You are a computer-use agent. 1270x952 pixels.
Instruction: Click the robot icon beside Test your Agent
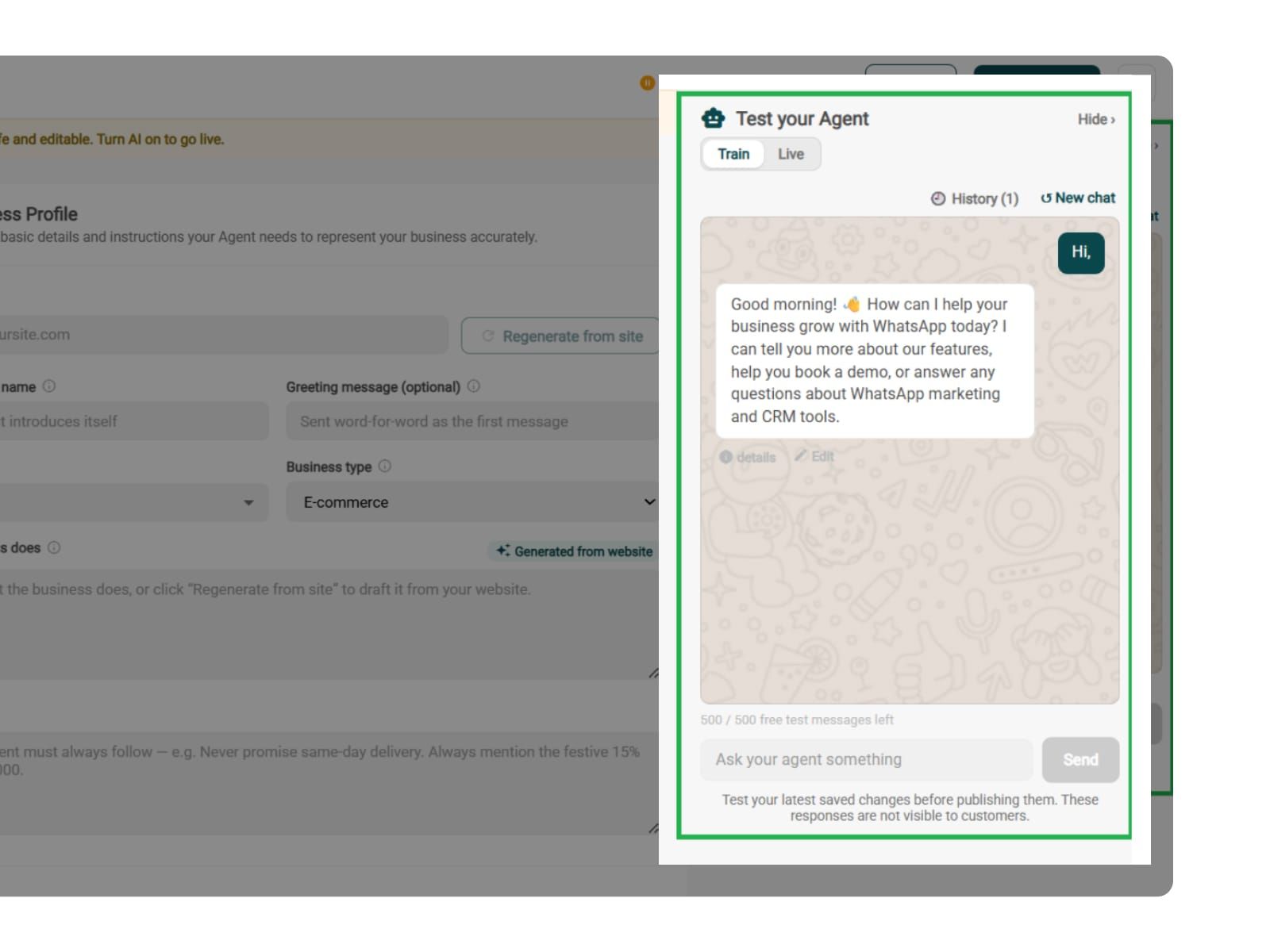click(x=713, y=118)
